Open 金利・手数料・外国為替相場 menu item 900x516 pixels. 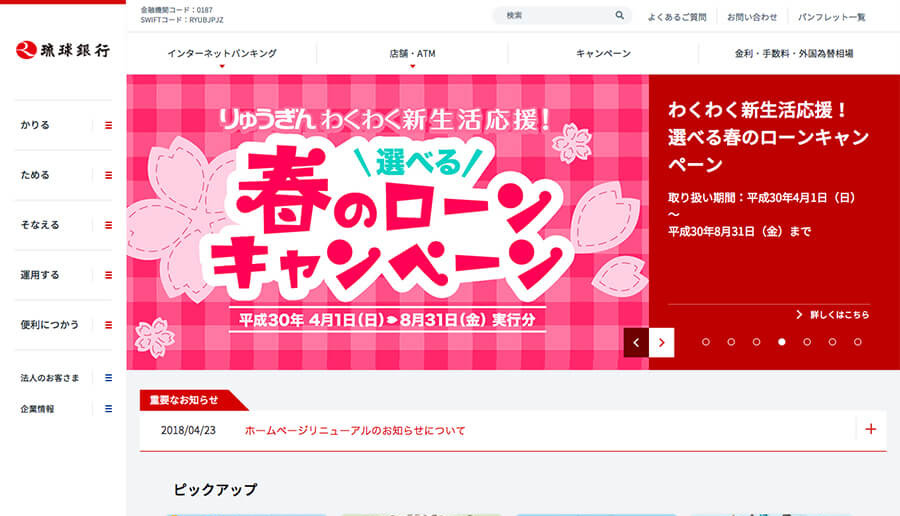point(793,54)
